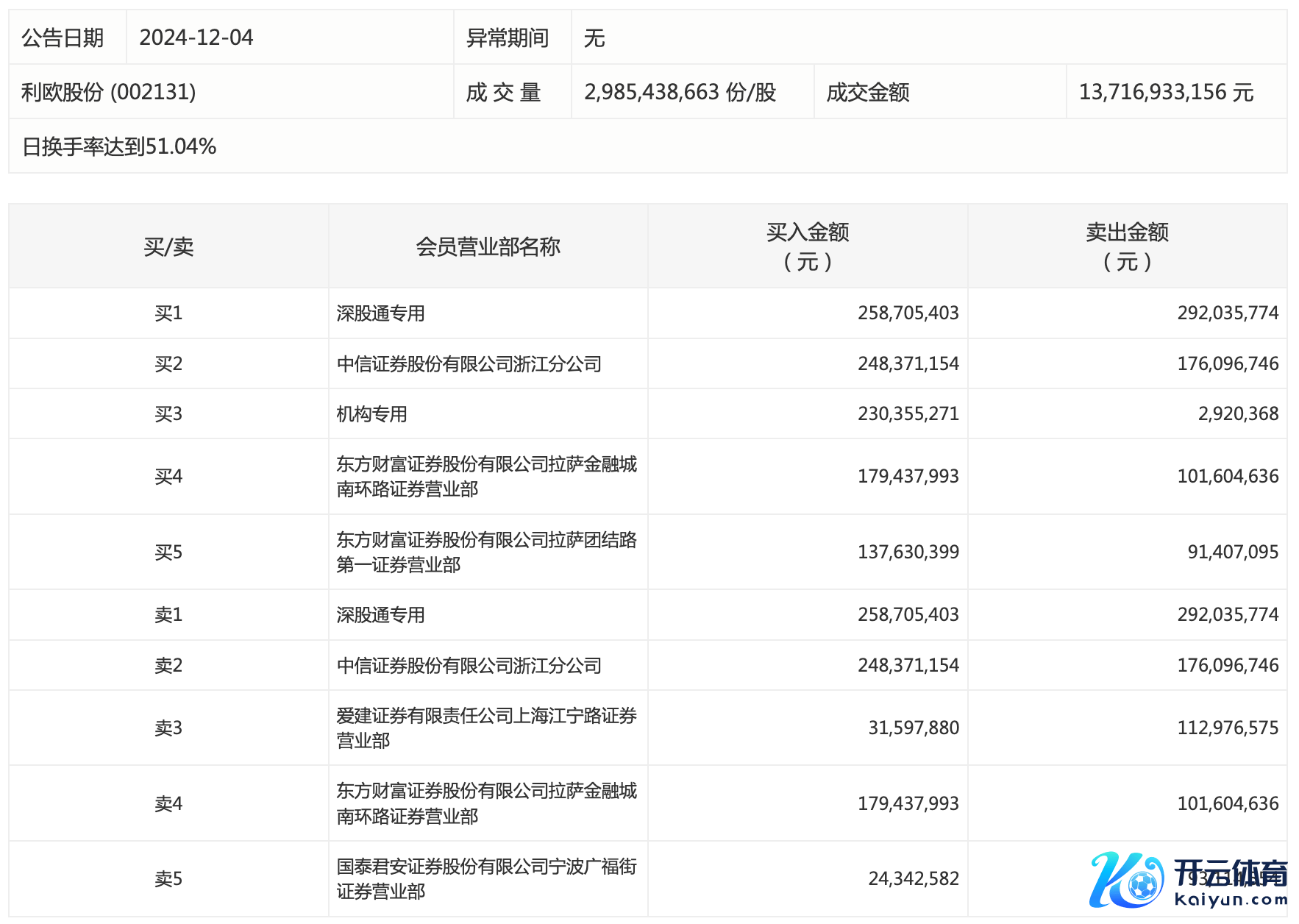Image resolution: width=1299 pixels, height=924 pixels.
Task: Click the buy amount 230,355,271
Action: pos(908,414)
